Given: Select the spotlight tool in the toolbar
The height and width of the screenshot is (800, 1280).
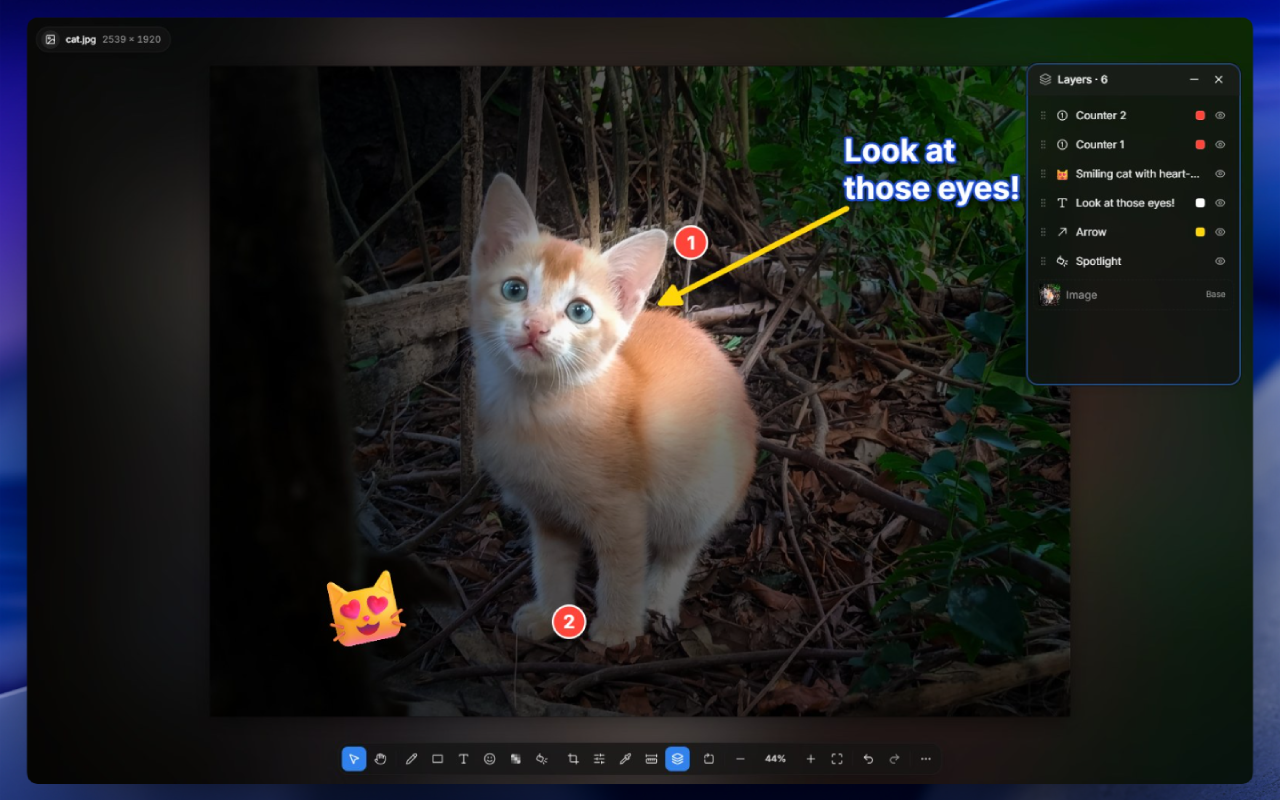Looking at the screenshot, I should 541,759.
